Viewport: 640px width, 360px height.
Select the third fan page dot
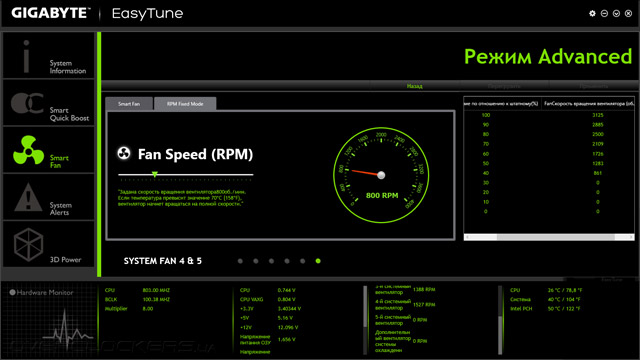pos(271,261)
